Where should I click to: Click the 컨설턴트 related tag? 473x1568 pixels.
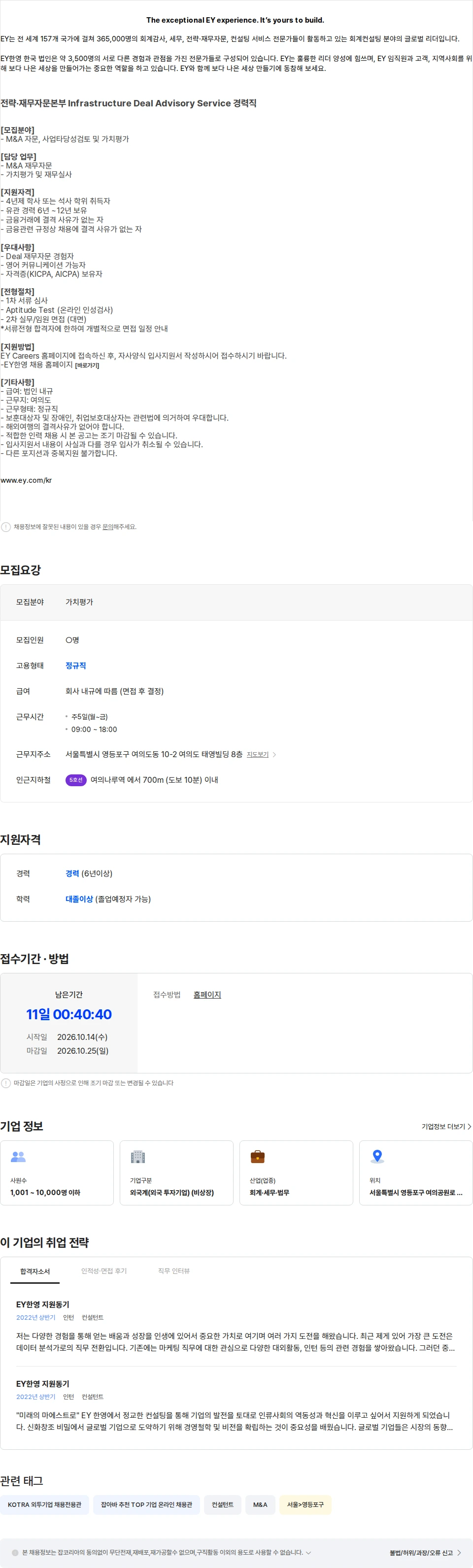(x=223, y=1504)
